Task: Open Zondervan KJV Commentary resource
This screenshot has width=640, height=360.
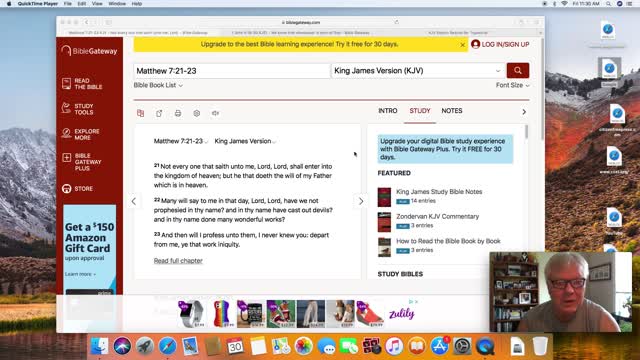Action: pos(438,216)
